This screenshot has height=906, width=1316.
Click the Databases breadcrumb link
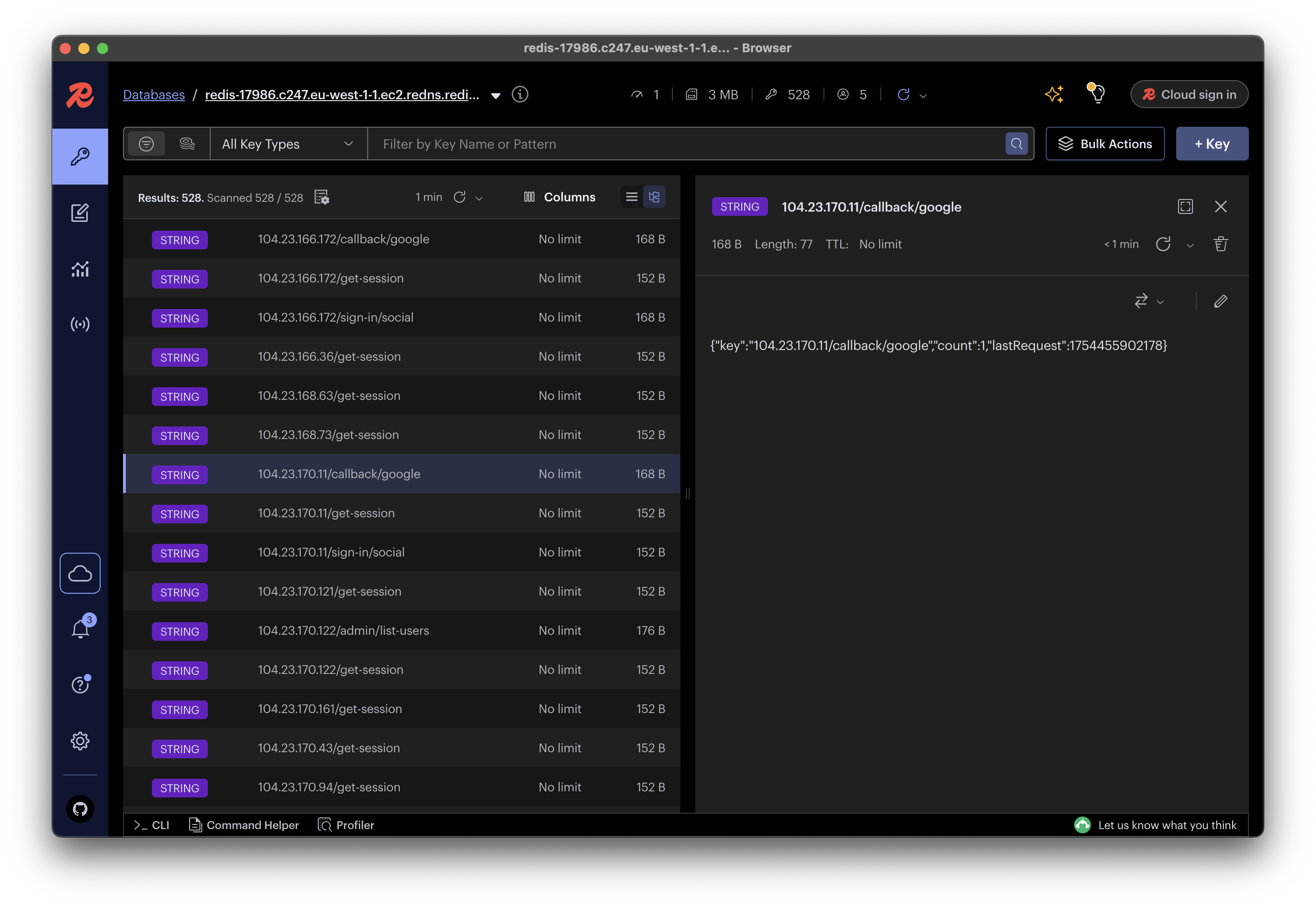(x=154, y=95)
